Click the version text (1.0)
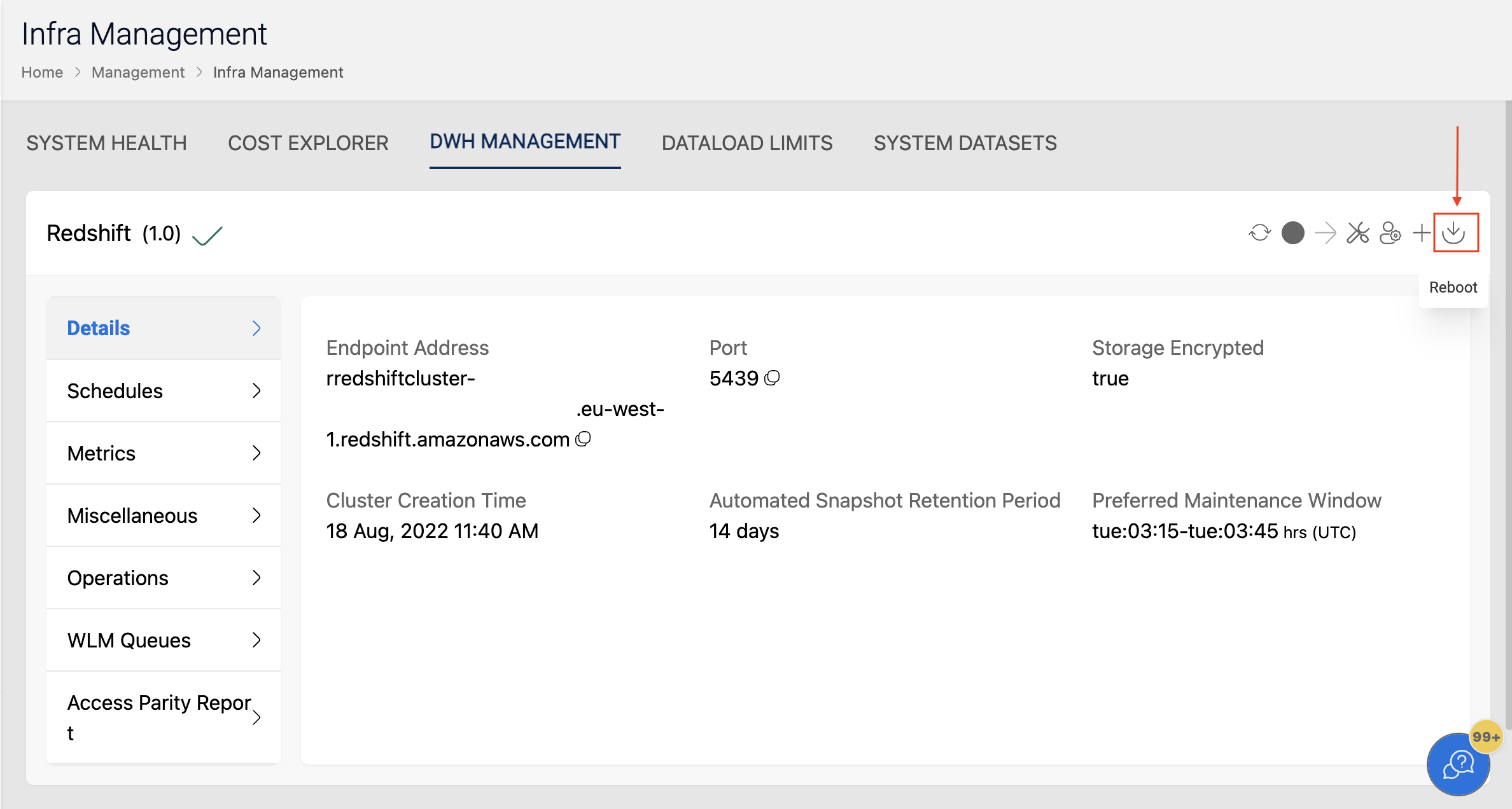The width and height of the screenshot is (1512, 809). pos(162,234)
